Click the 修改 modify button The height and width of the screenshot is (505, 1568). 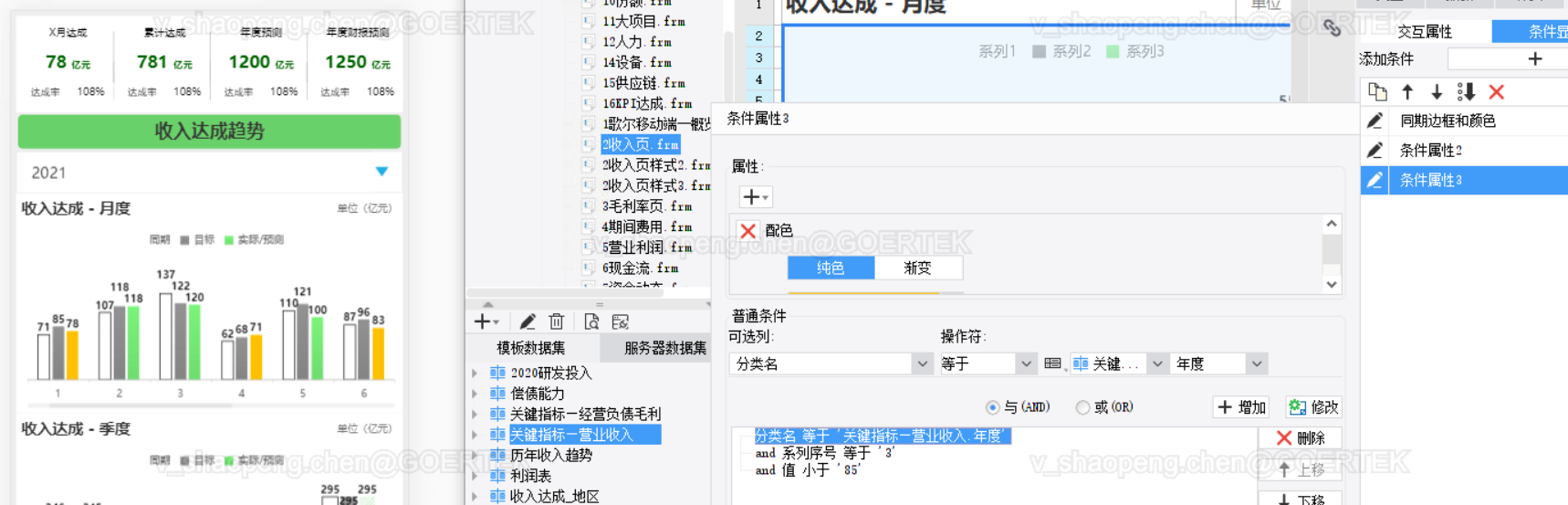click(x=1312, y=407)
